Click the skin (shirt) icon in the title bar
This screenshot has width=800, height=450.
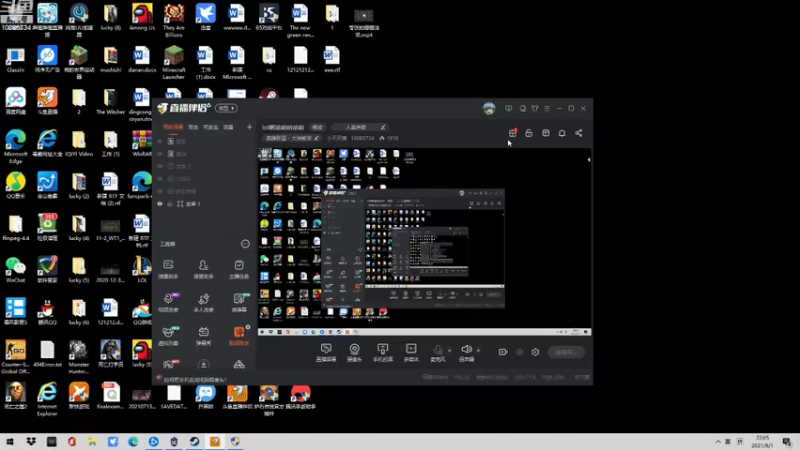pos(535,108)
